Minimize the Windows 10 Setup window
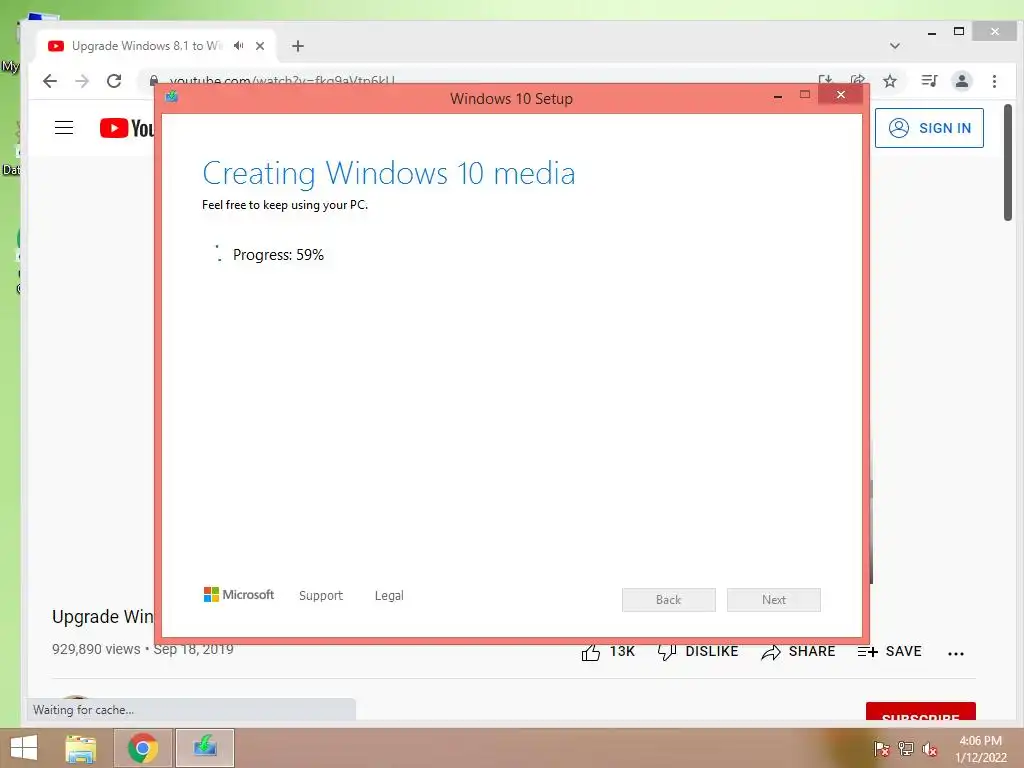 (x=778, y=96)
